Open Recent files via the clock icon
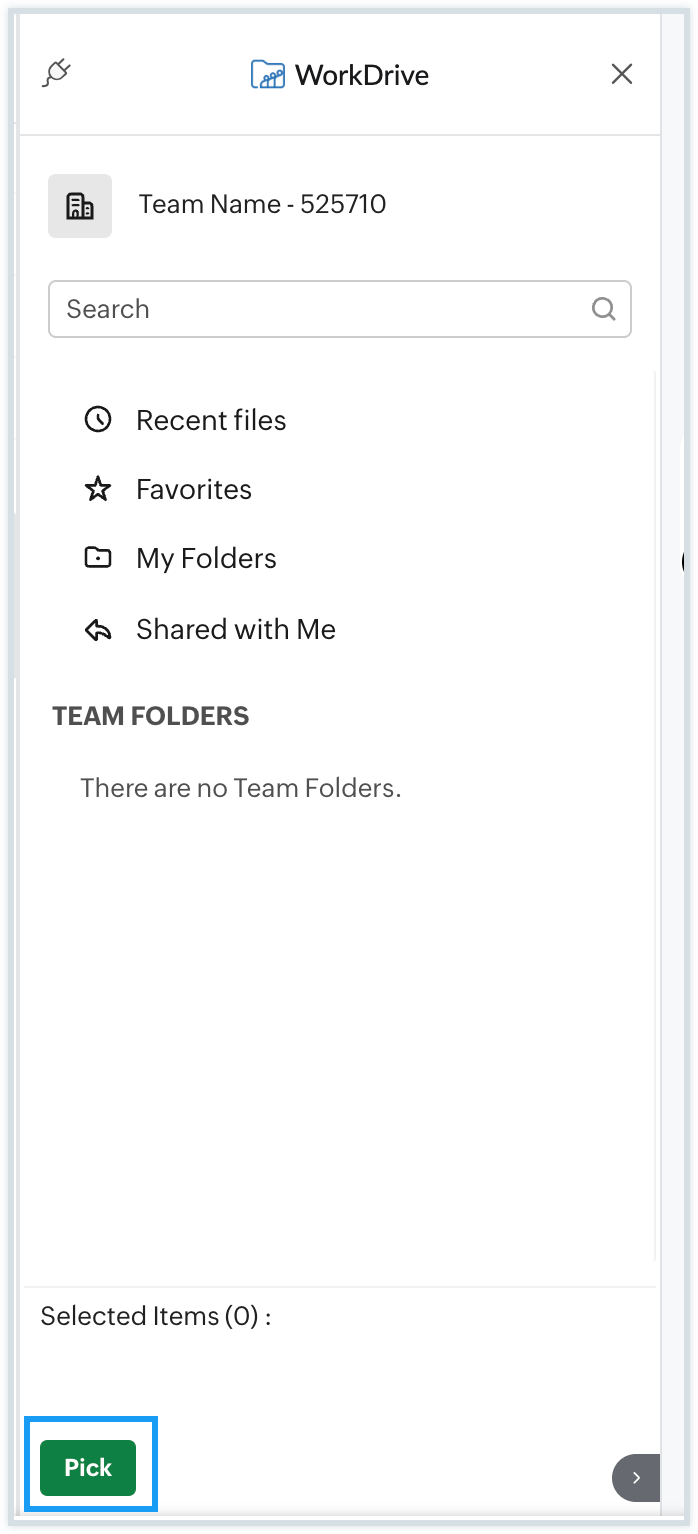The image size is (698, 1534). click(x=98, y=420)
